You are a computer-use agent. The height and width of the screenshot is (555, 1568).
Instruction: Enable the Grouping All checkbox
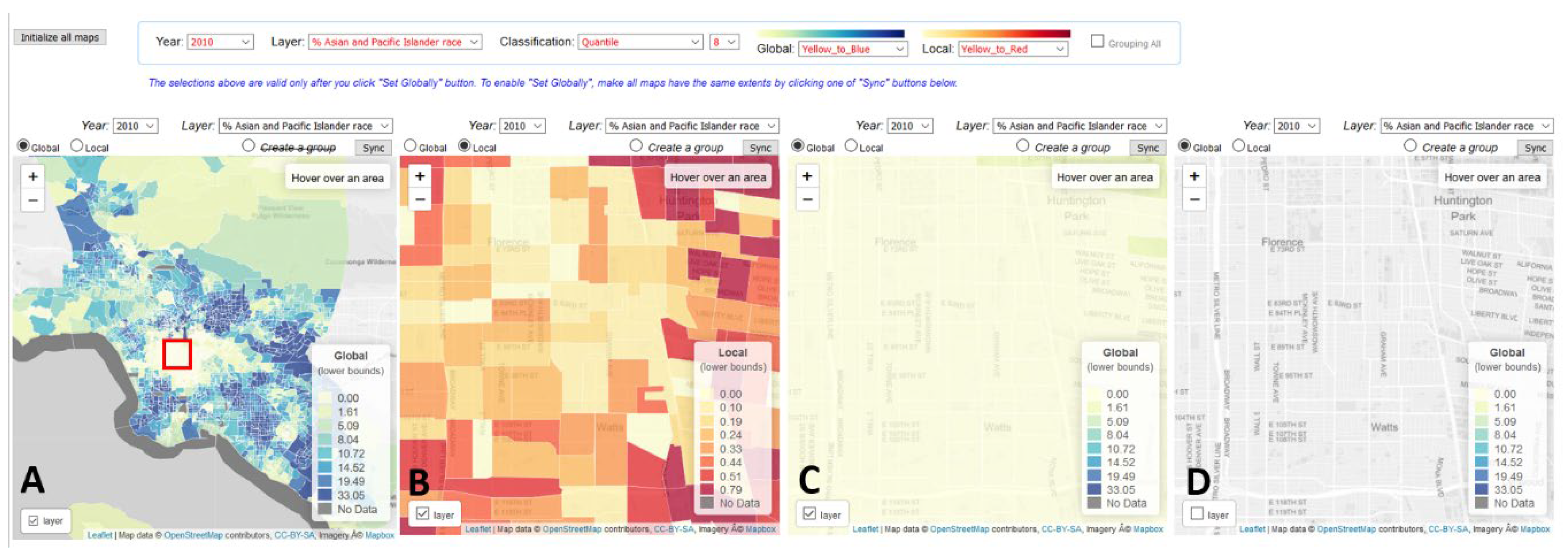click(1097, 41)
